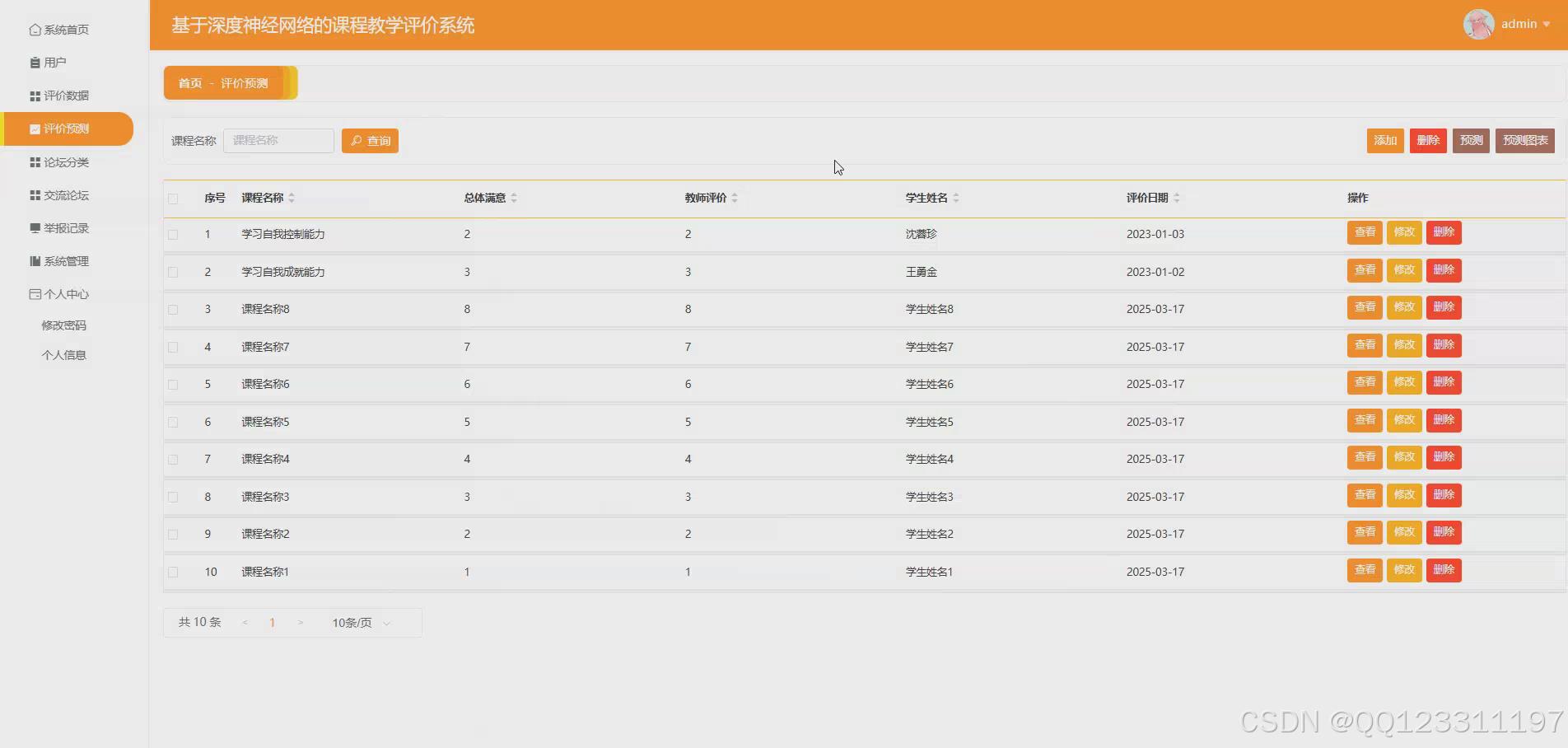Click the 课程名称 search input field
The width and height of the screenshot is (1568, 748).
278,141
